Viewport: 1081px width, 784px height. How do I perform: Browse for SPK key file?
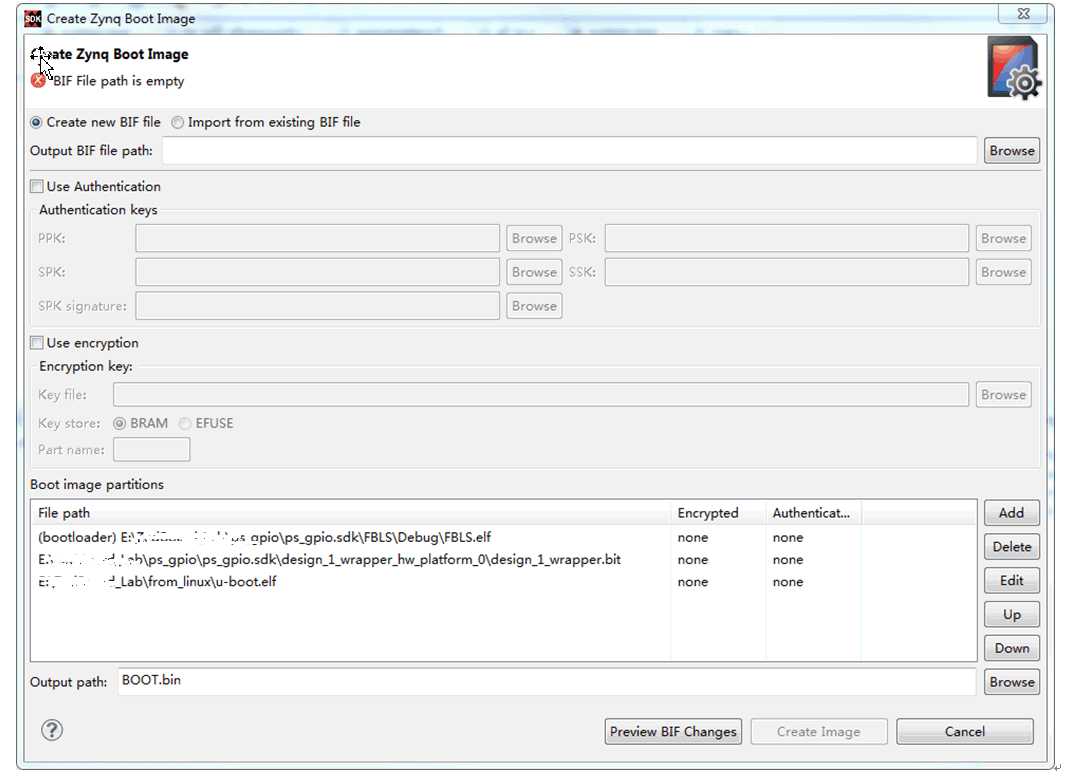pyautogui.click(x=534, y=272)
